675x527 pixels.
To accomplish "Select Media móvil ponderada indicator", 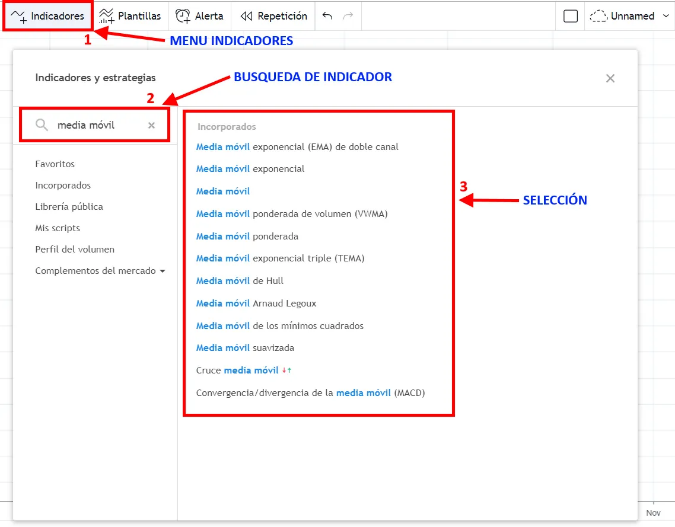I will pos(247,236).
